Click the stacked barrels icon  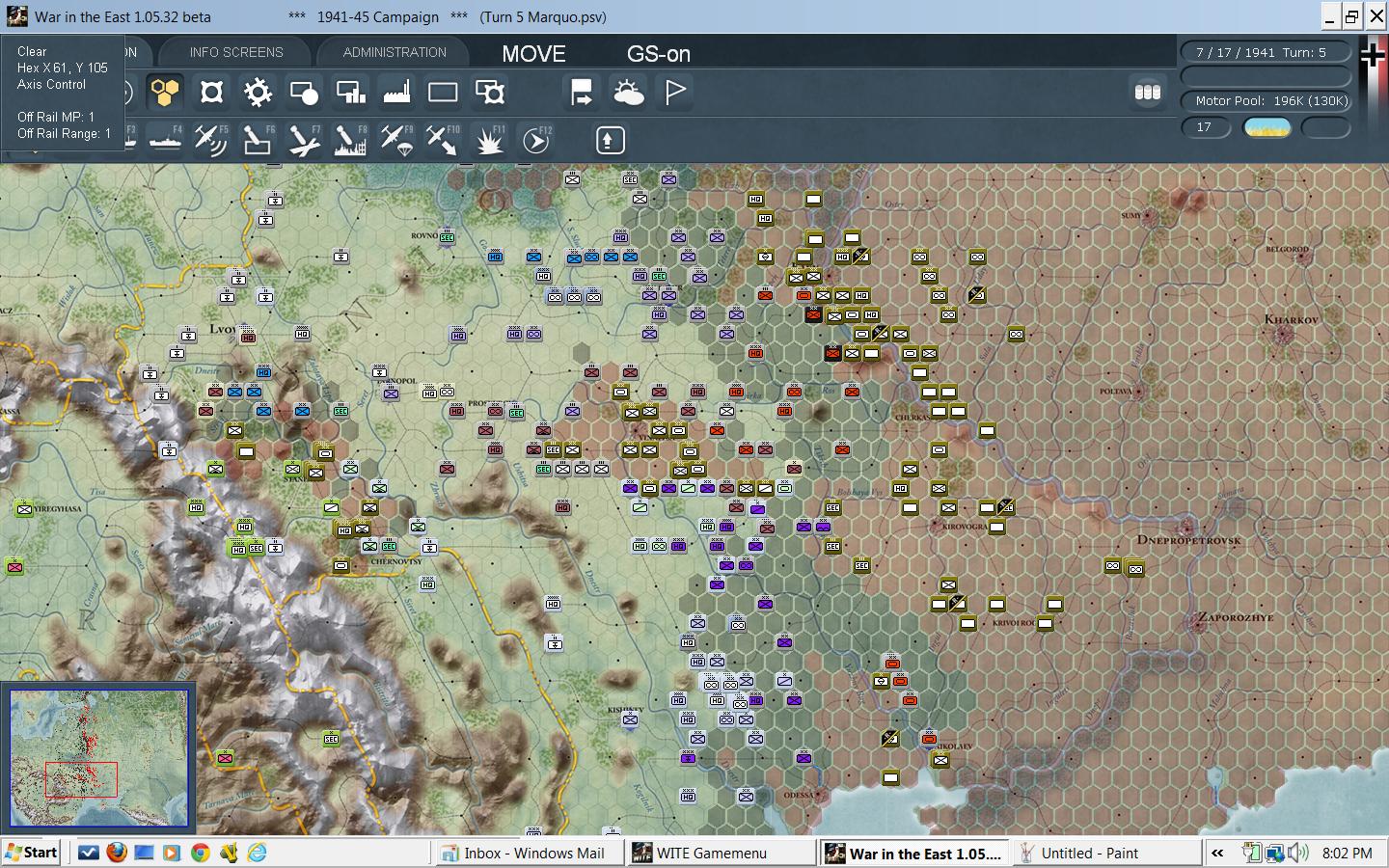tap(1147, 93)
